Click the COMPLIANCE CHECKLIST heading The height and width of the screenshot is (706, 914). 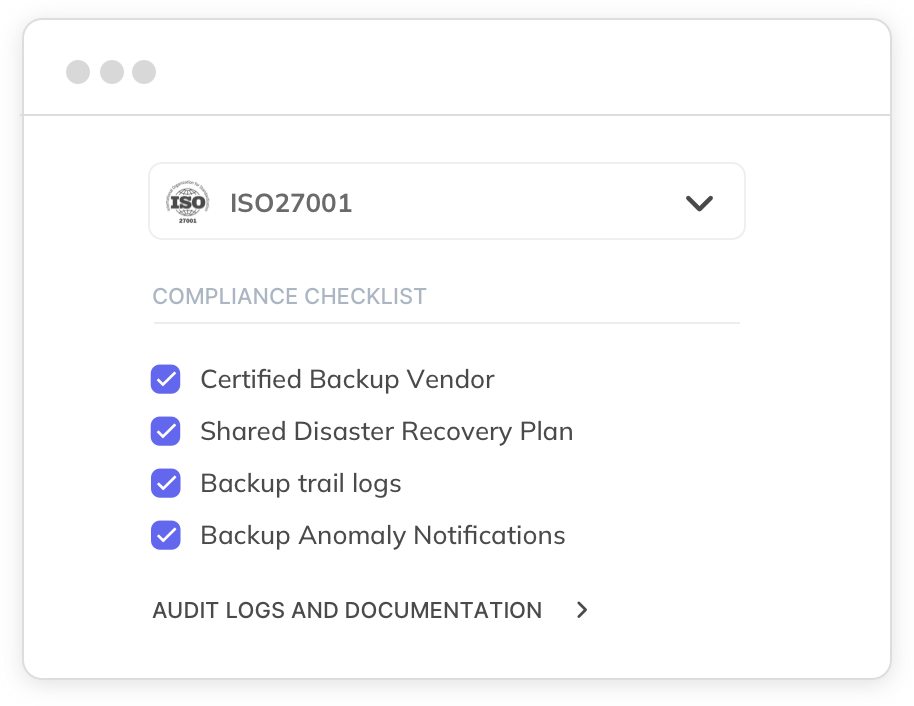coord(289,297)
